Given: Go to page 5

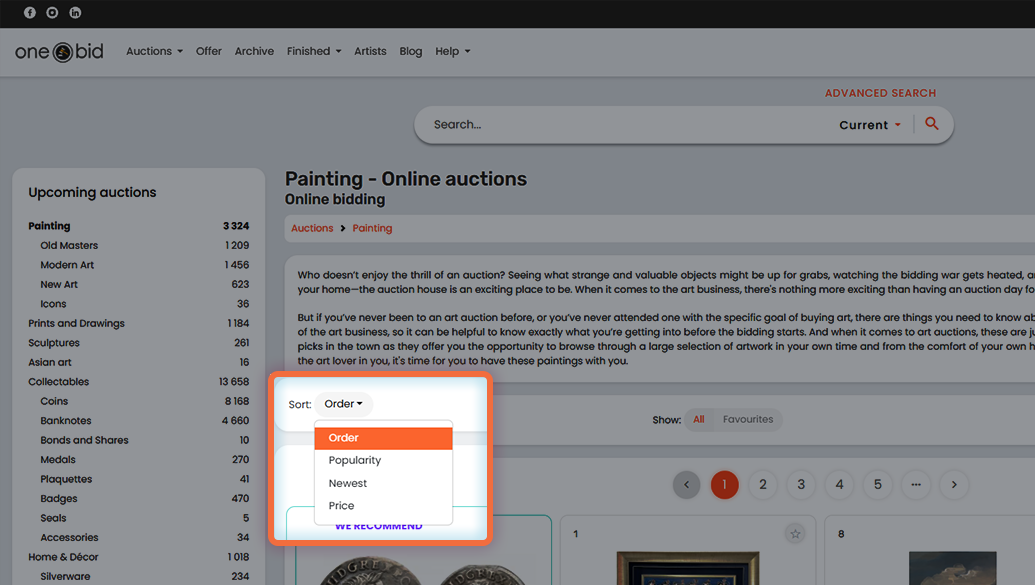Looking at the screenshot, I should 877,485.
